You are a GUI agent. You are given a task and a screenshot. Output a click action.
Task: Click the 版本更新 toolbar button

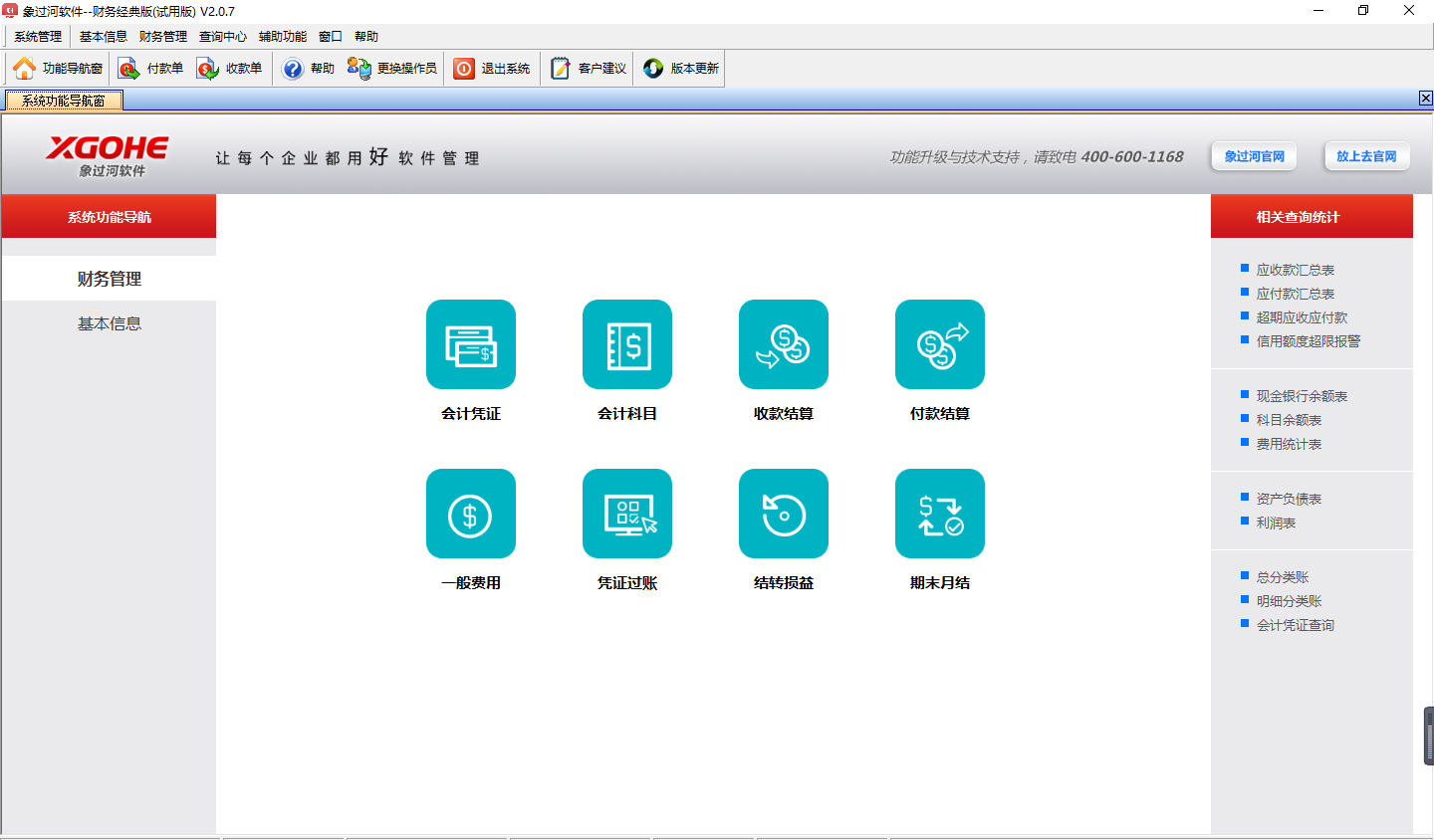[x=681, y=69]
